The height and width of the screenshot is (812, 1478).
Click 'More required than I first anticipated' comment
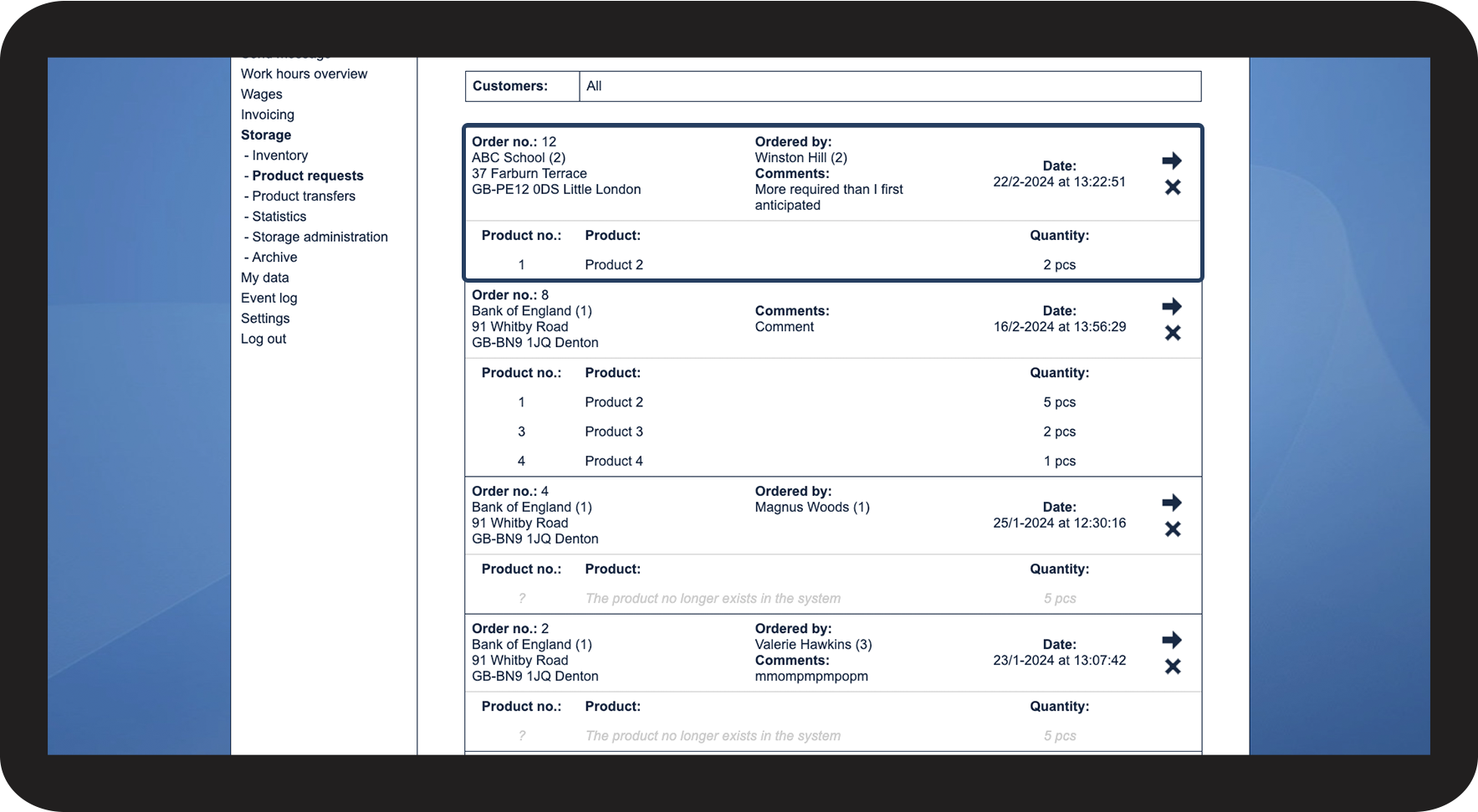(829, 197)
